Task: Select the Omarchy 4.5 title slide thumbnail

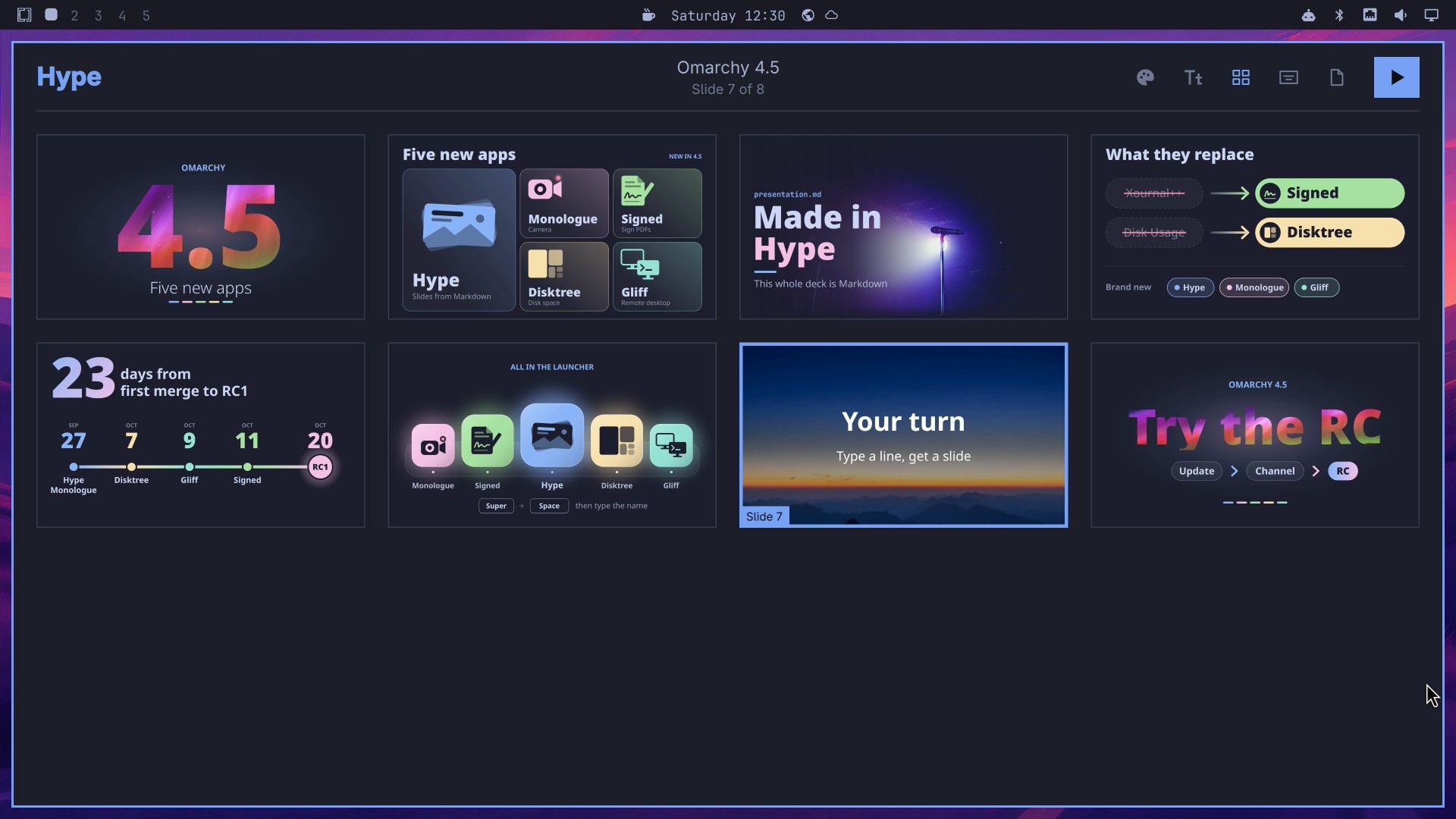Action: click(x=201, y=227)
